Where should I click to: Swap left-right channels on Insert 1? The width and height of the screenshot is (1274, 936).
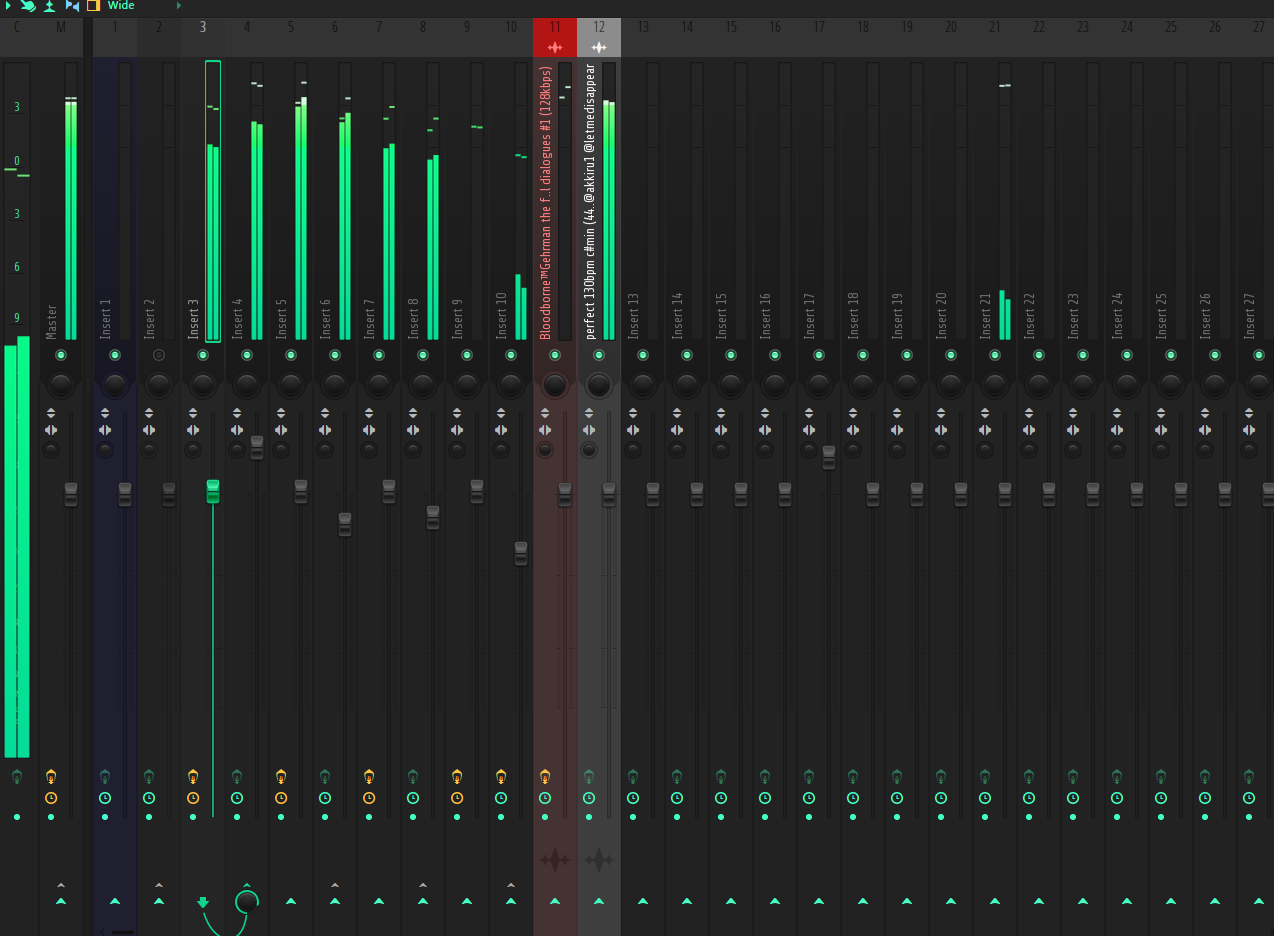(x=105, y=430)
